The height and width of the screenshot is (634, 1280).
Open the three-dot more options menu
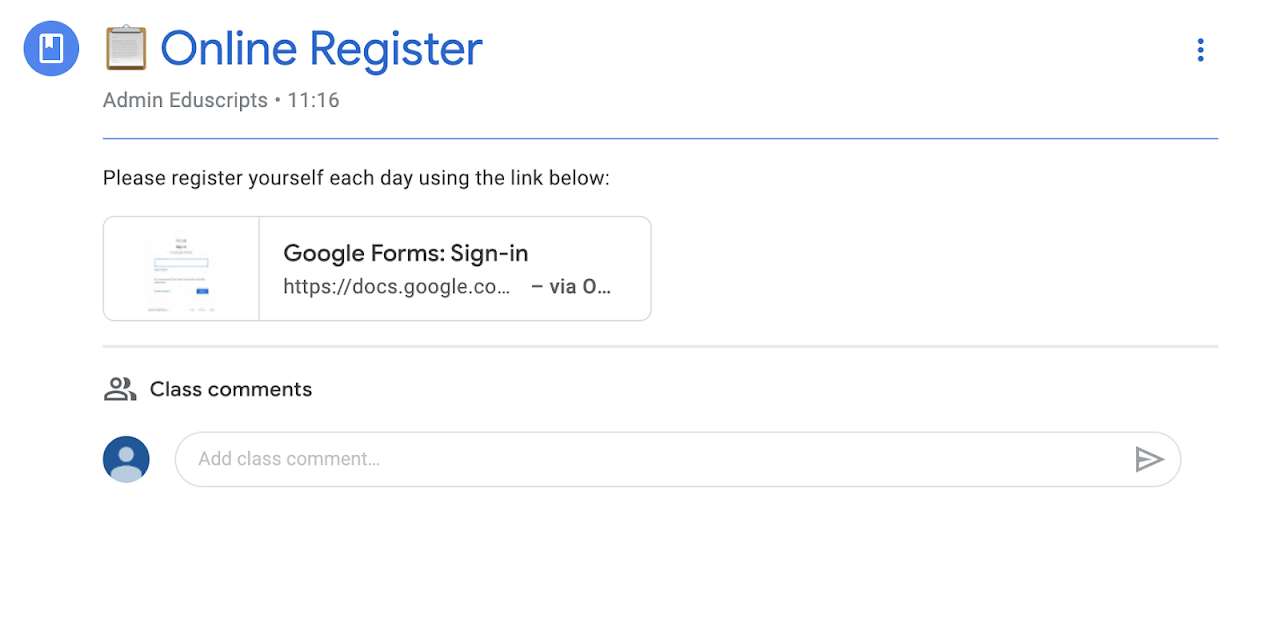(x=1200, y=50)
